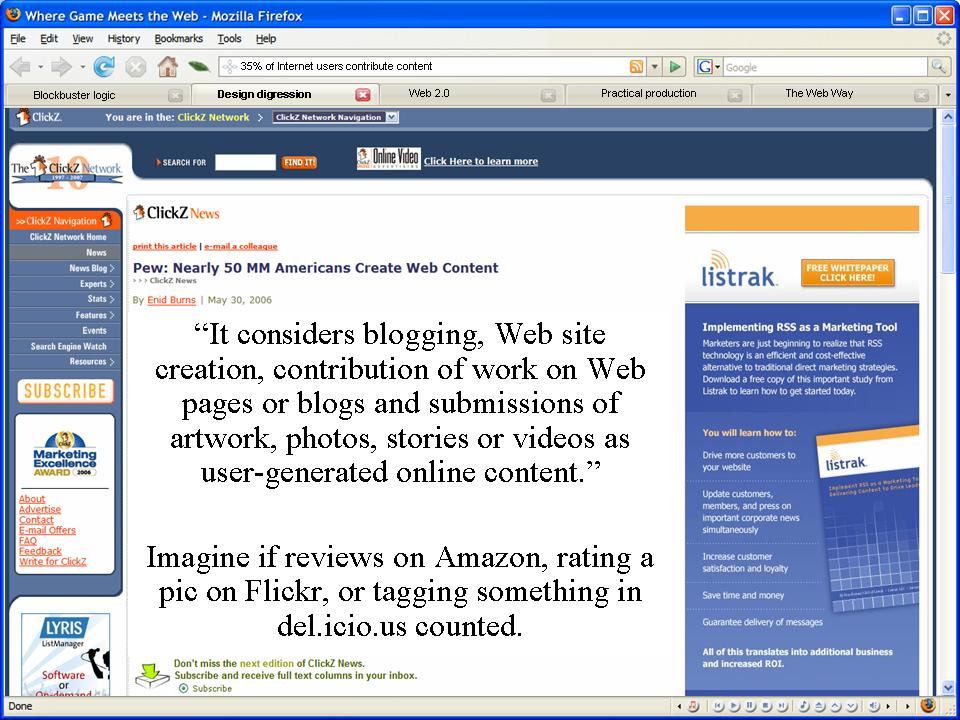
Task: Click the music note player icon in status bar
Action: (x=693, y=707)
